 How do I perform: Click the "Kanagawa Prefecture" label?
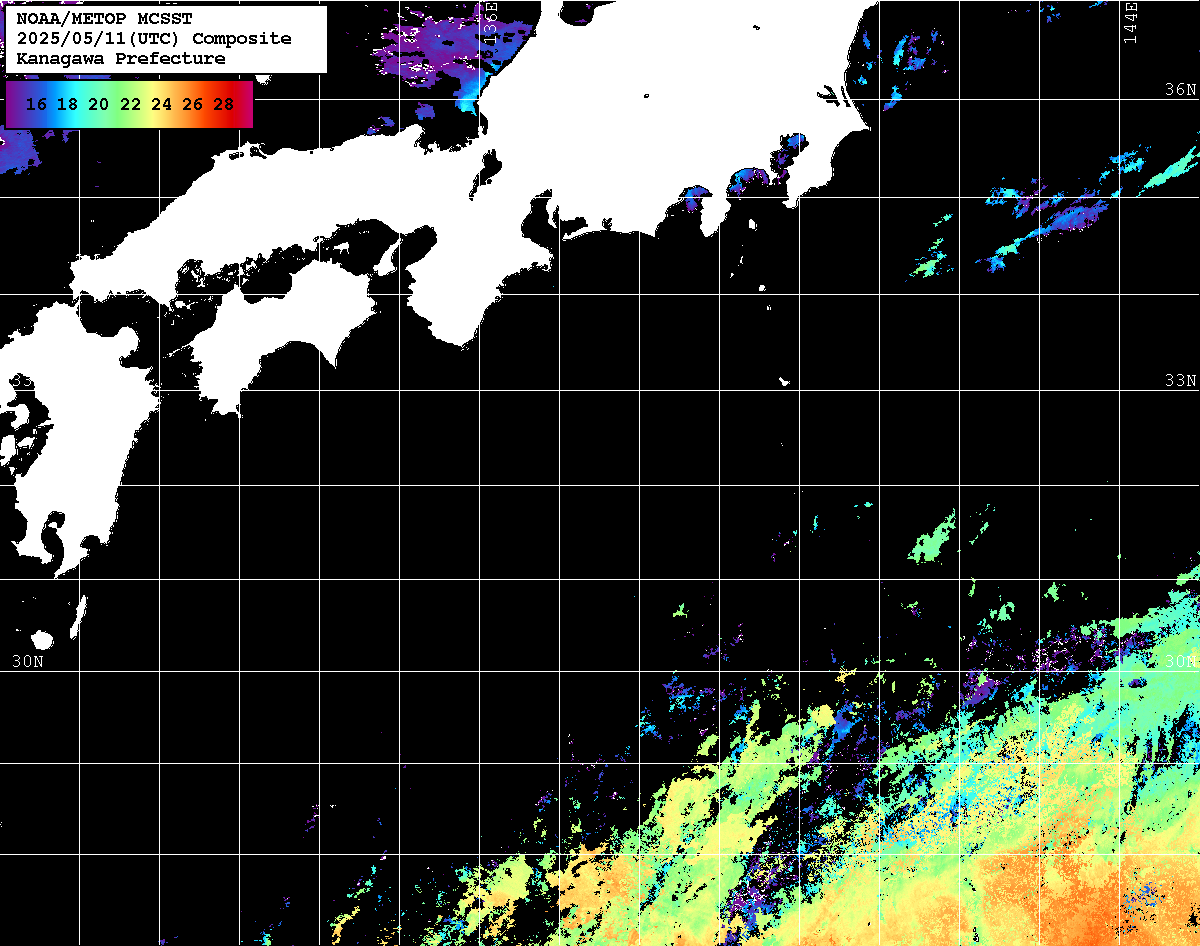point(121,59)
